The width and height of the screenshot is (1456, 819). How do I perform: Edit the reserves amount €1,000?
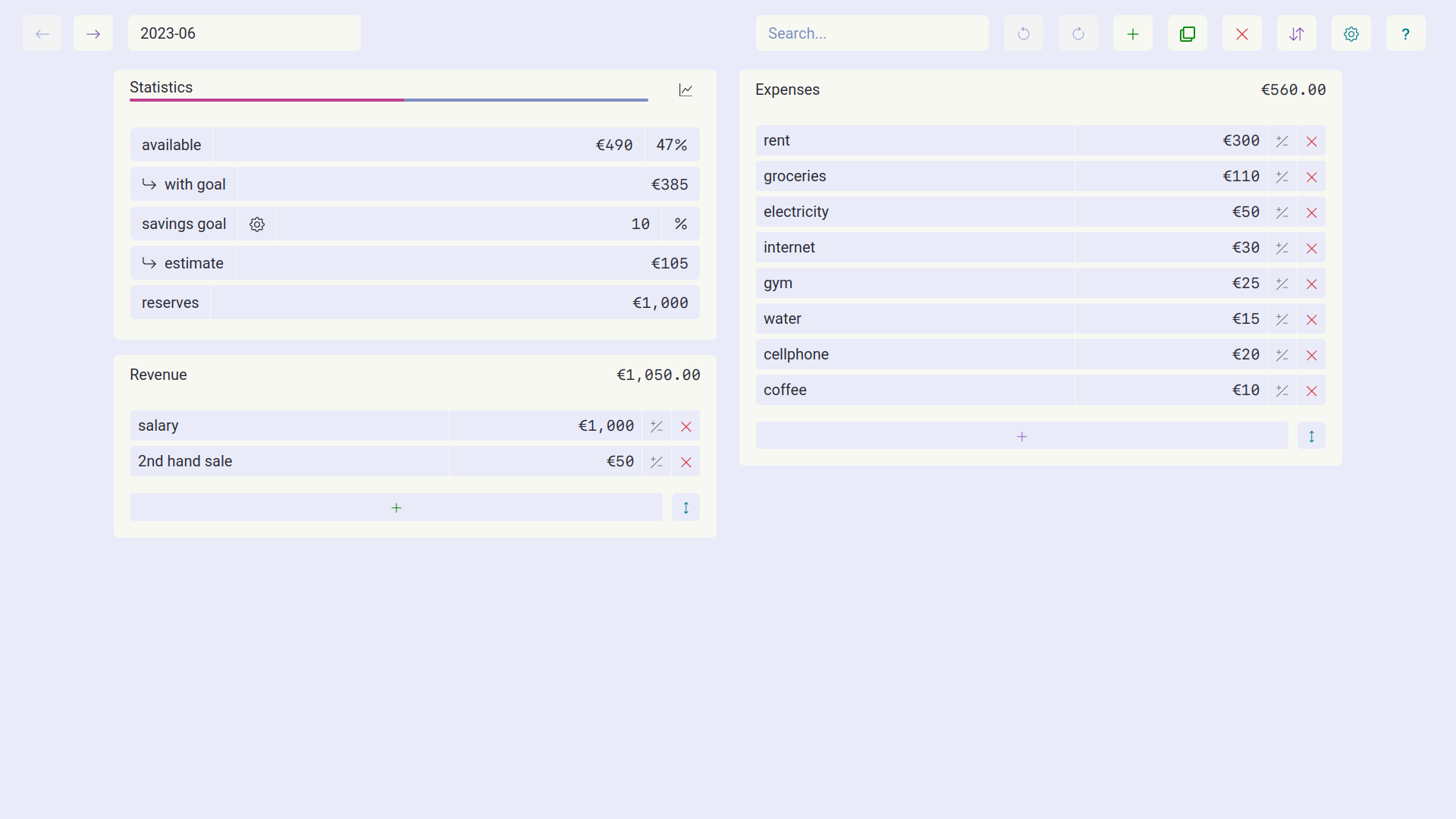click(x=455, y=303)
